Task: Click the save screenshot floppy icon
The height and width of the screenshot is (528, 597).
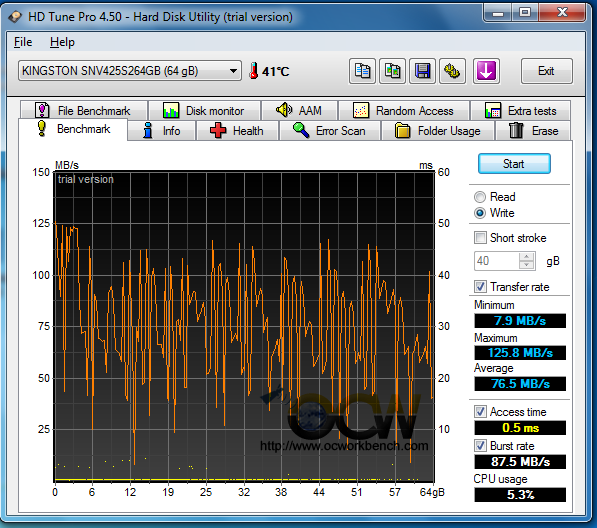Action: coord(422,71)
